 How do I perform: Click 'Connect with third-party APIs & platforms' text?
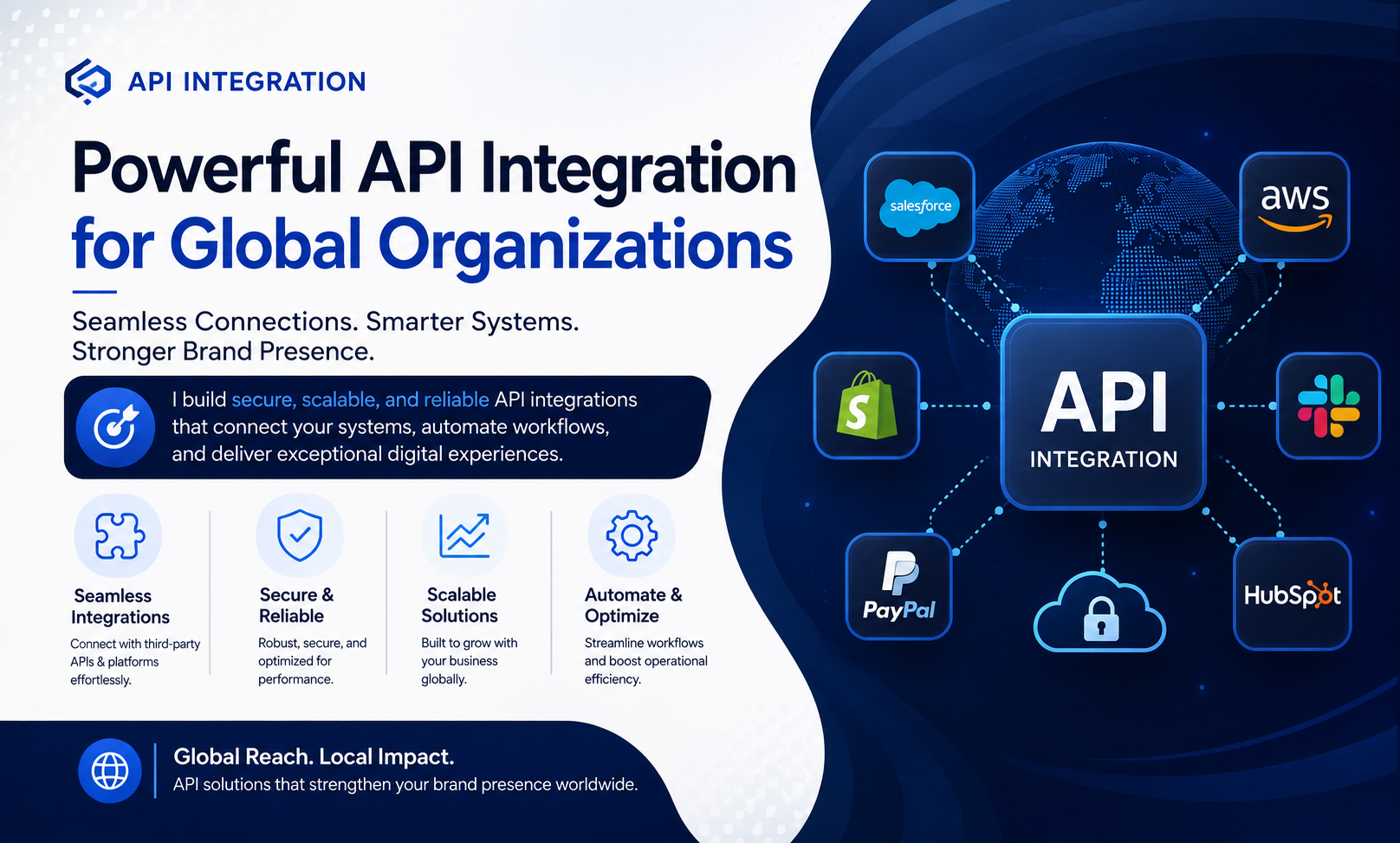pos(135,652)
